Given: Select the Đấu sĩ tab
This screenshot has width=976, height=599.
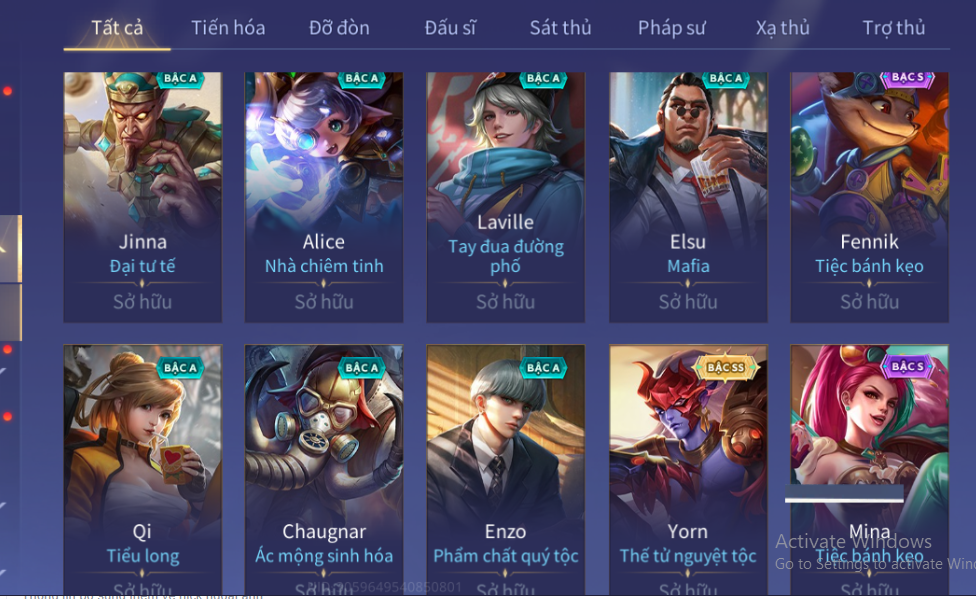Looking at the screenshot, I should pyautogui.click(x=450, y=28).
